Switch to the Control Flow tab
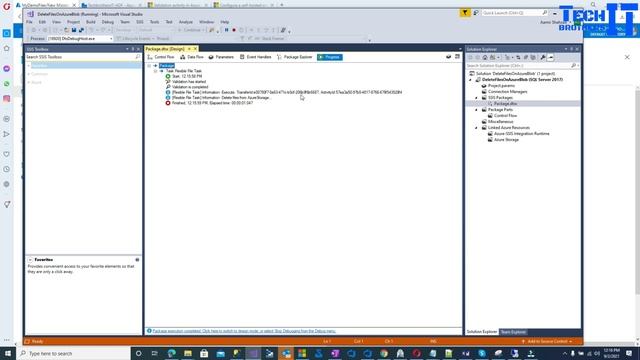The image size is (640, 360). point(161,57)
